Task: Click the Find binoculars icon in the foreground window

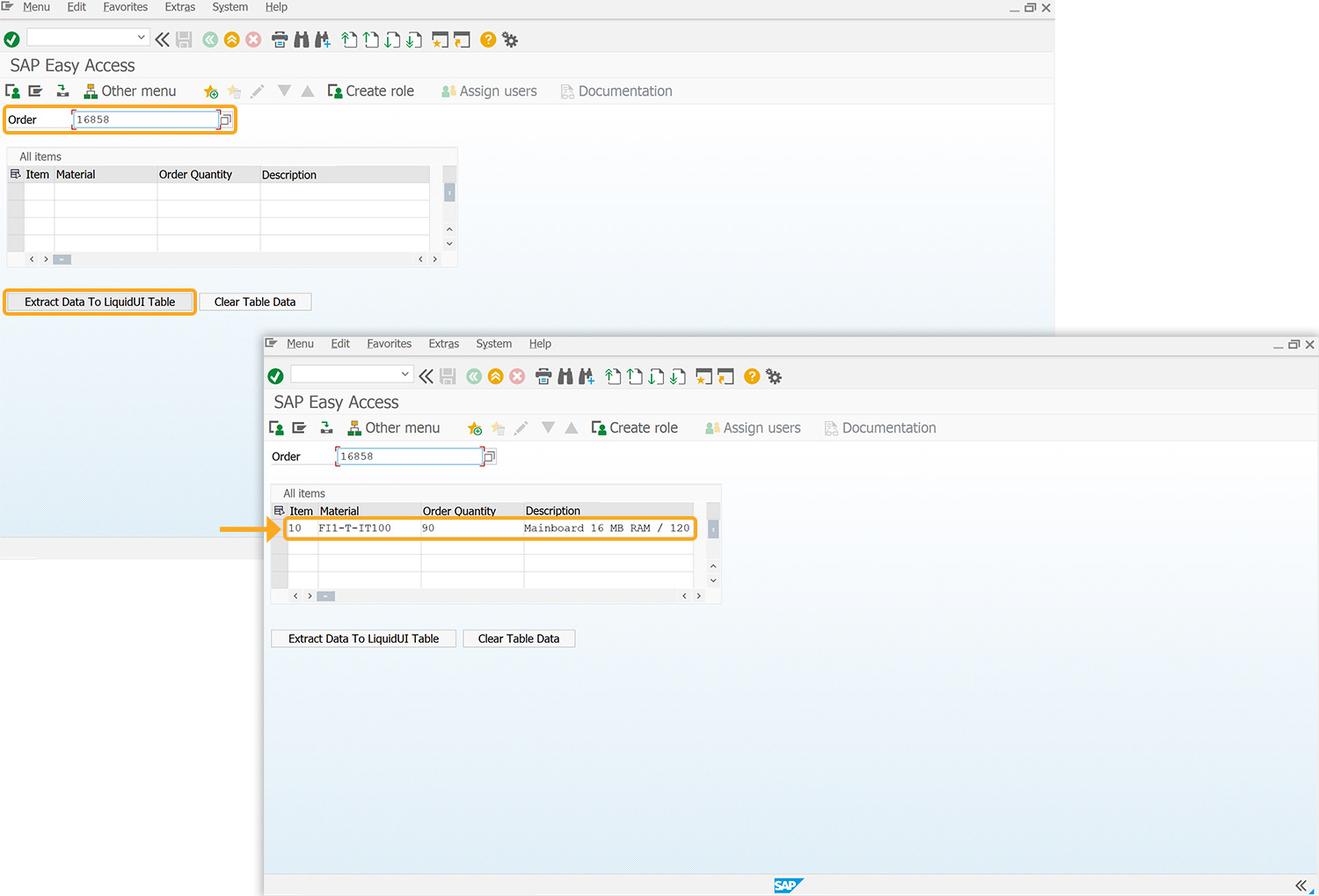Action: pos(565,376)
